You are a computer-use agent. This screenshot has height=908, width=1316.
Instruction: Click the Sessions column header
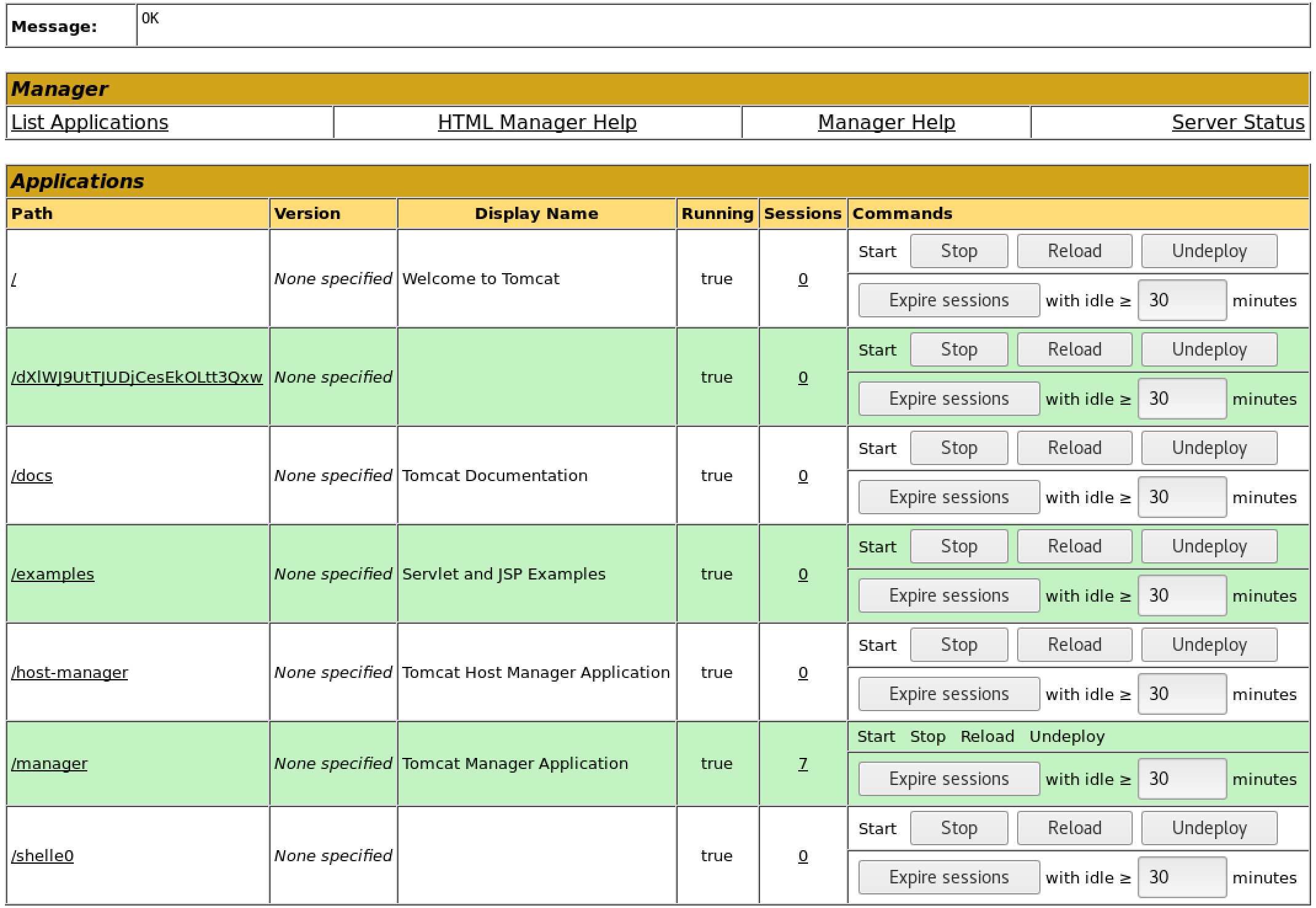pyautogui.click(x=803, y=213)
